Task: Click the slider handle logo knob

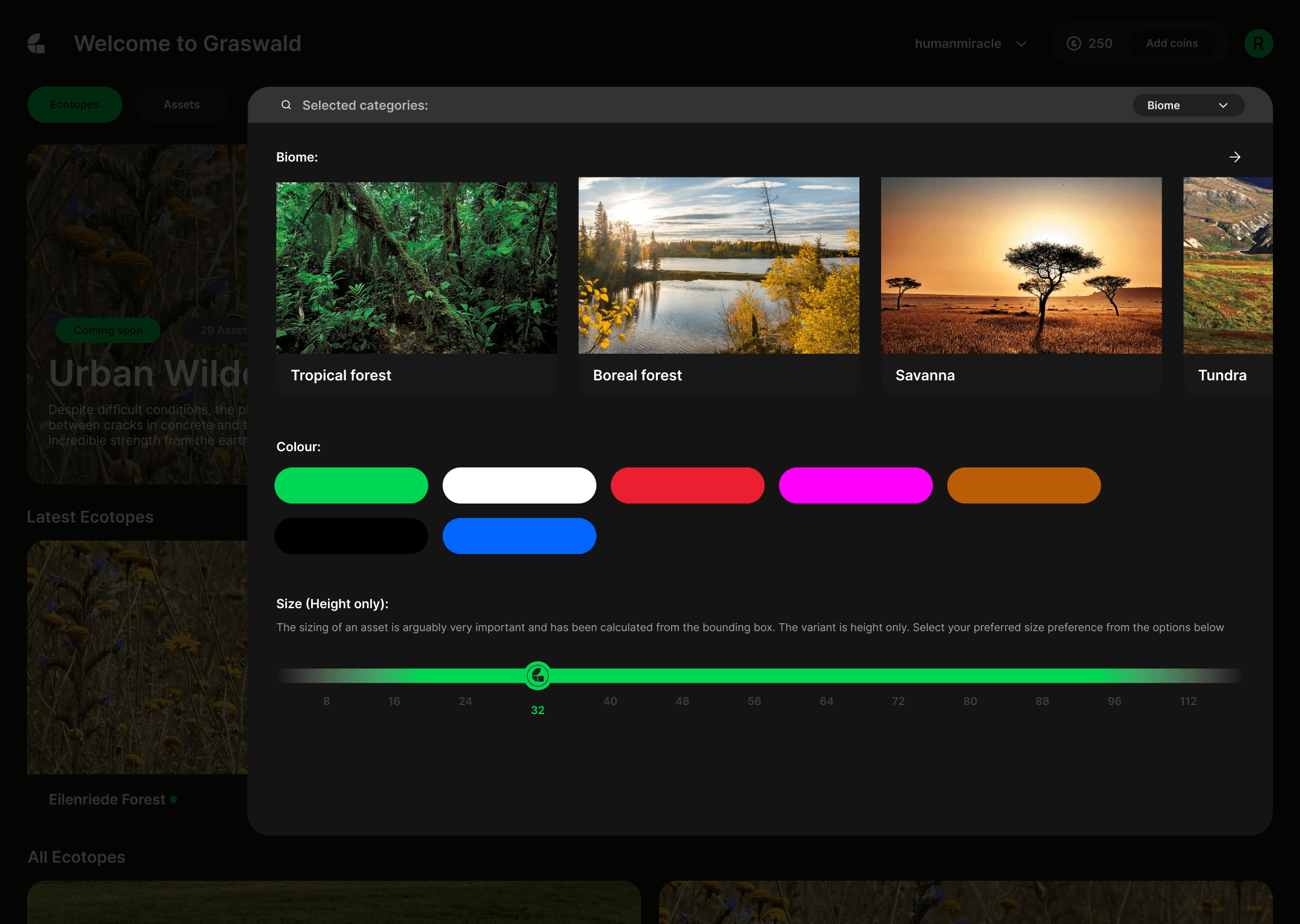Action: tap(537, 676)
